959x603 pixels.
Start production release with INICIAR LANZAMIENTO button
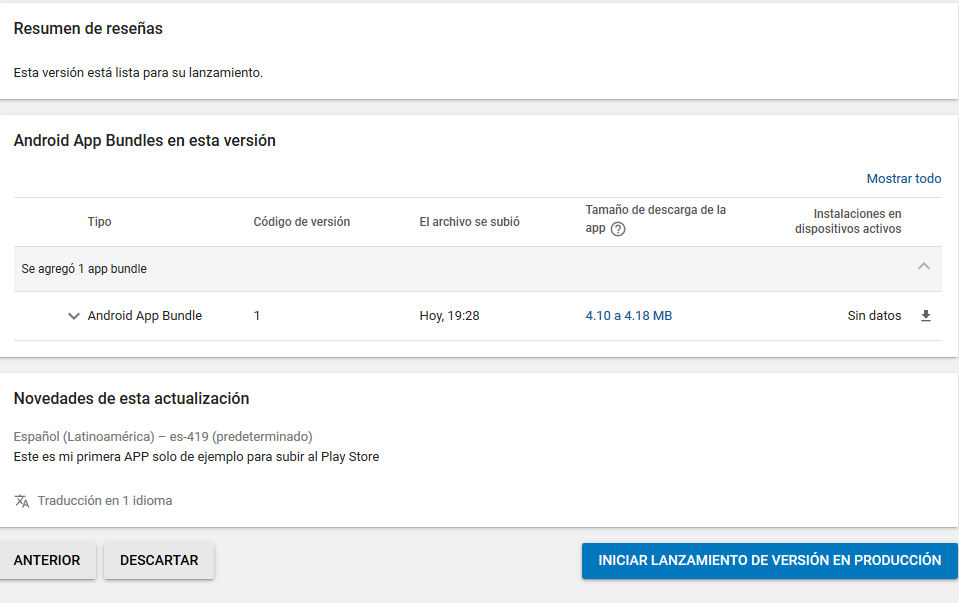click(x=769, y=560)
